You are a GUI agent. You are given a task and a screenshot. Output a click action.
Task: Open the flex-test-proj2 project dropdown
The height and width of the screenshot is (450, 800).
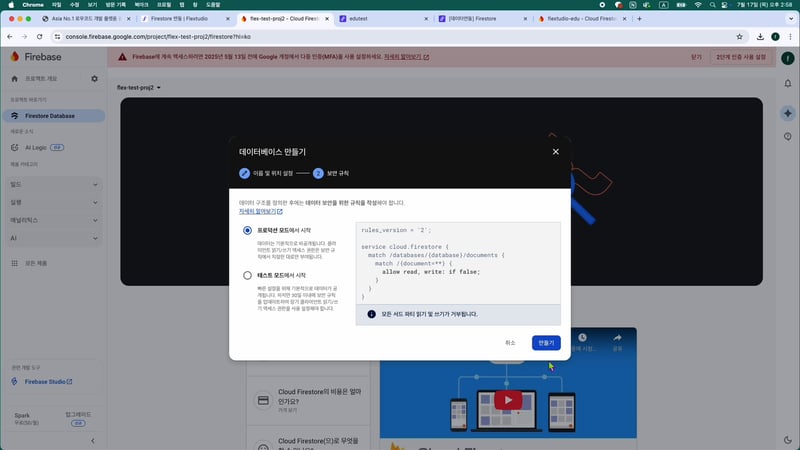click(139, 87)
